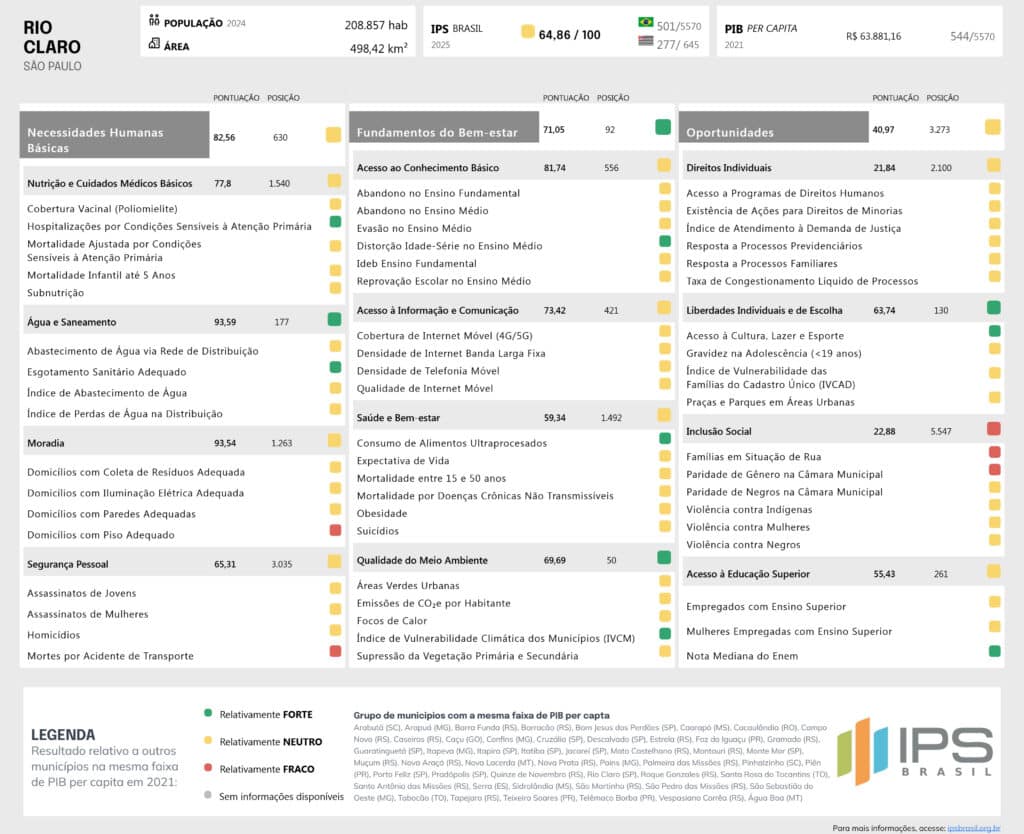The image size is (1024, 834).
Task: Click the População people icon
Action: (154, 21)
